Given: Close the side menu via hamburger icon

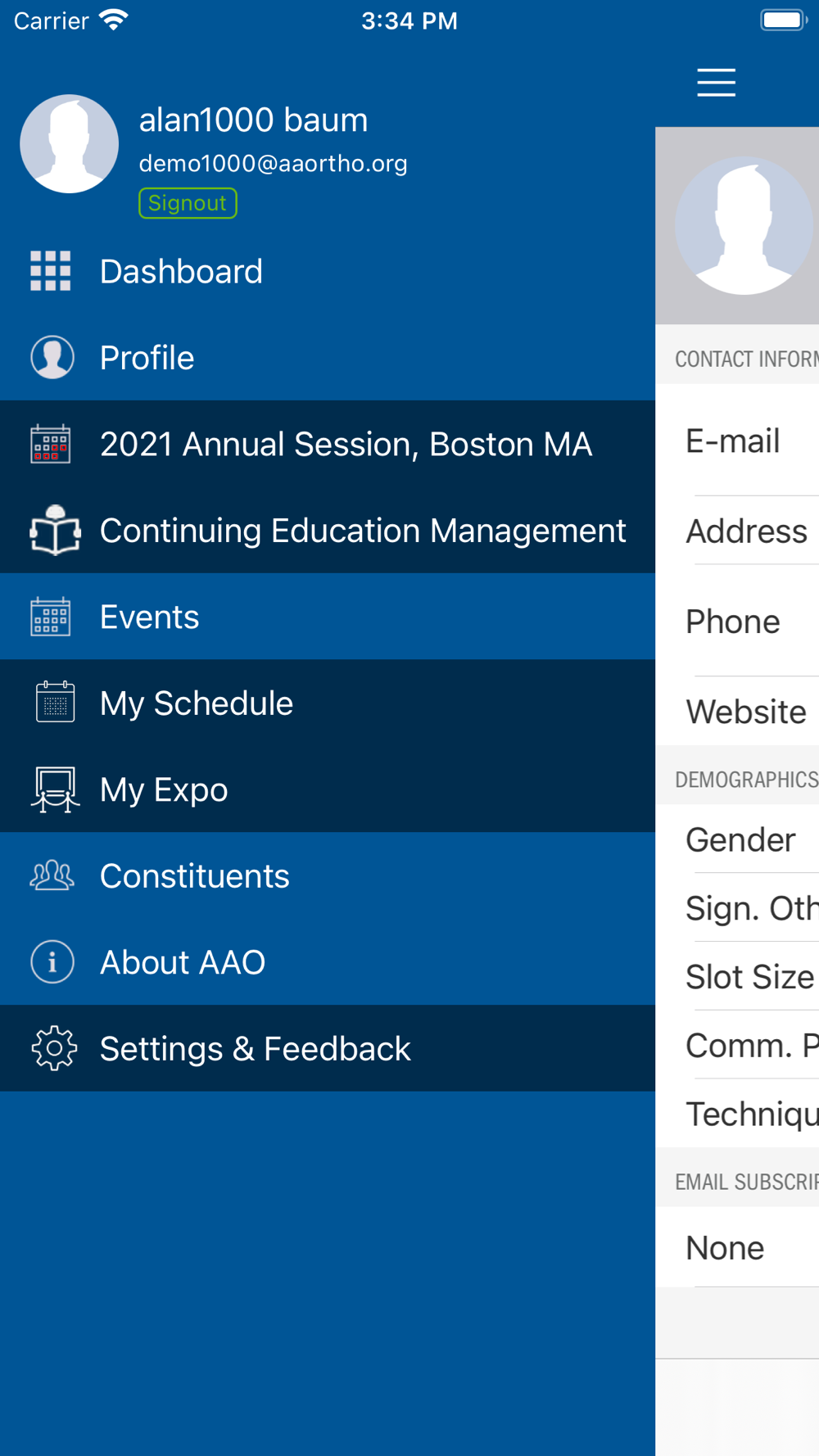Looking at the screenshot, I should [x=716, y=83].
